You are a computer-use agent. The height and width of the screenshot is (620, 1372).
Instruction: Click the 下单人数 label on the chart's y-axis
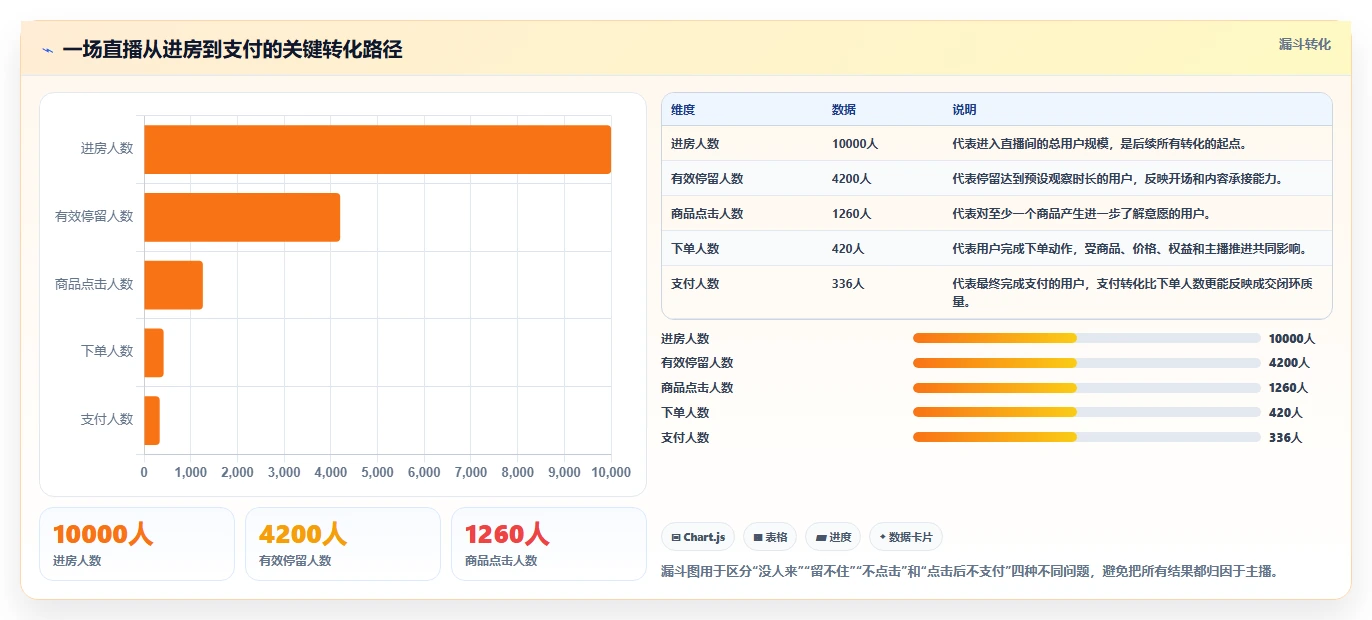coord(107,351)
